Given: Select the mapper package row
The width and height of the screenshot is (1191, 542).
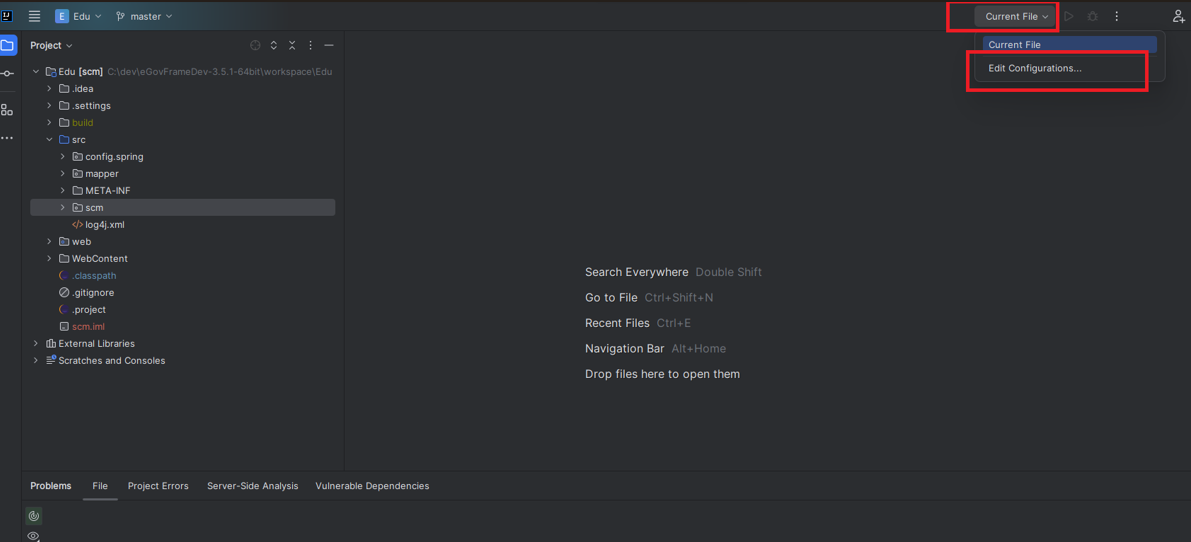Looking at the screenshot, I should 182,173.
